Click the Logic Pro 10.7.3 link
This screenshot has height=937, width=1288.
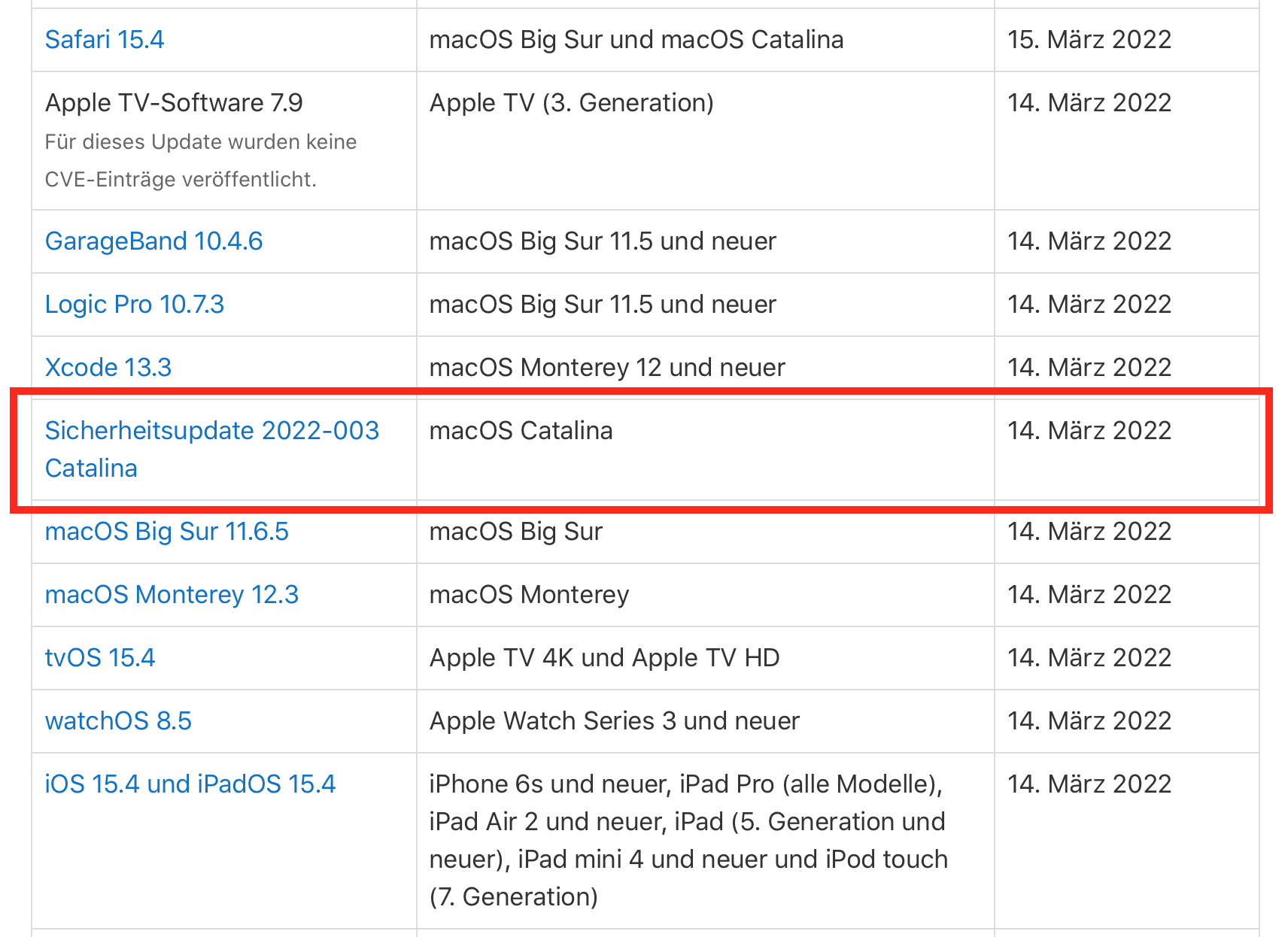coord(135,305)
